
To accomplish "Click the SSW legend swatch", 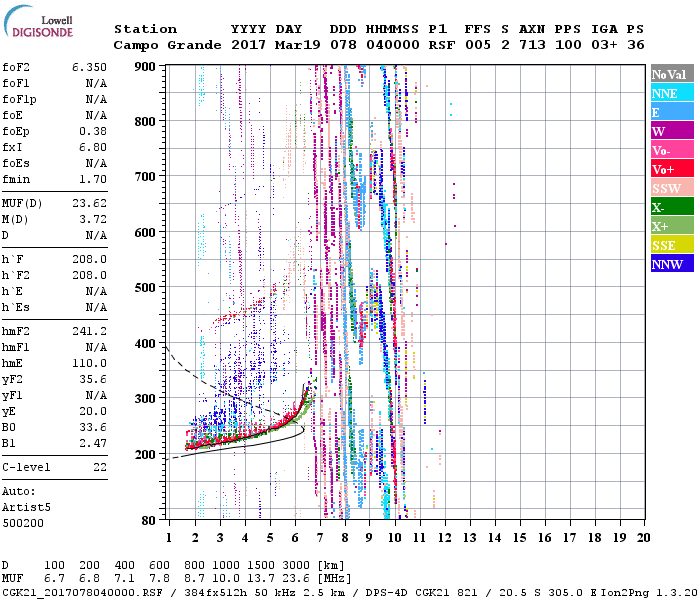I will click(x=671, y=188).
